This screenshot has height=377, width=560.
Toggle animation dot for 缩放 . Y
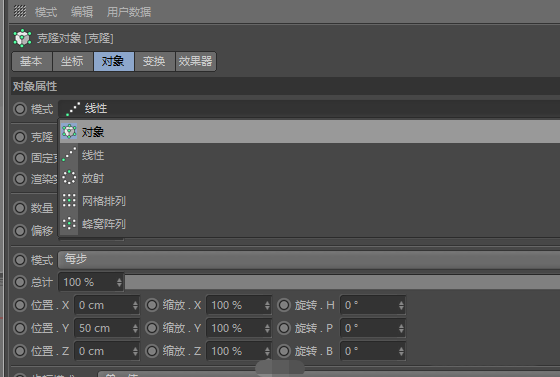click(152, 328)
